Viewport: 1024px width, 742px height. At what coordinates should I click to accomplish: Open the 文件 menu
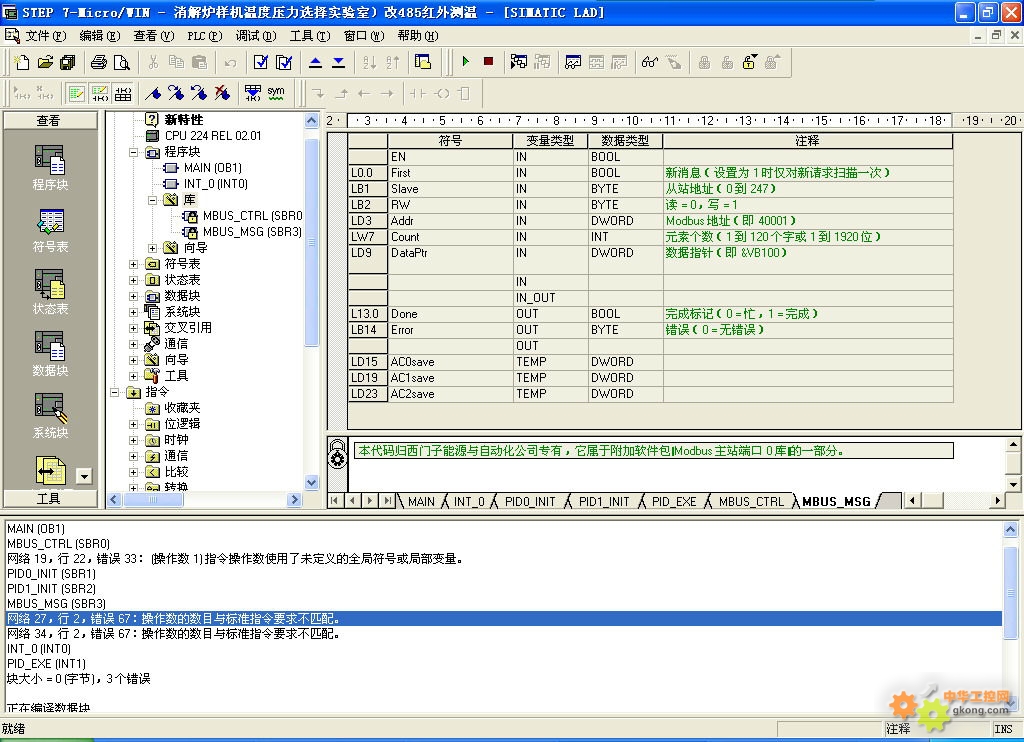click(x=46, y=35)
